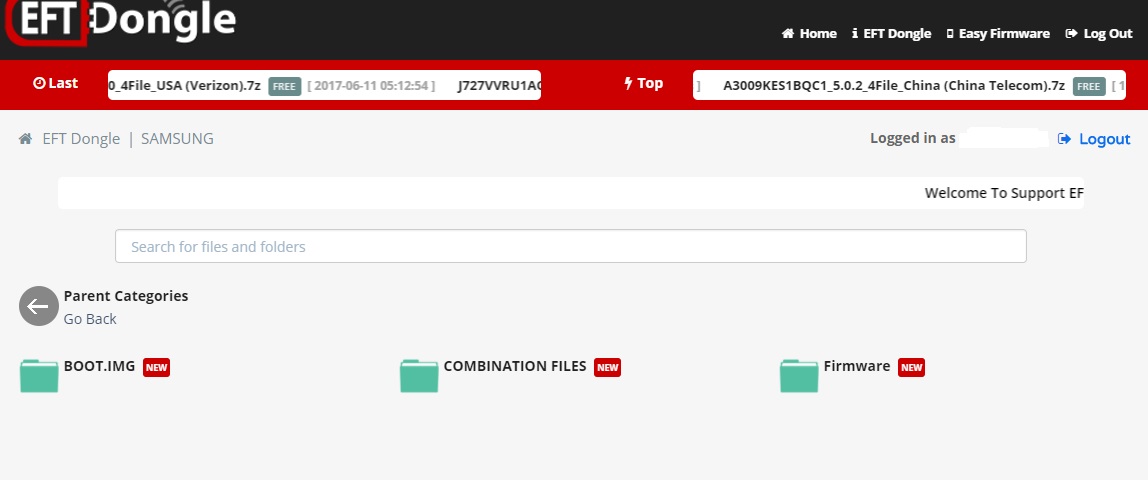Open Firmware folder by name

(x=857, y=367)
